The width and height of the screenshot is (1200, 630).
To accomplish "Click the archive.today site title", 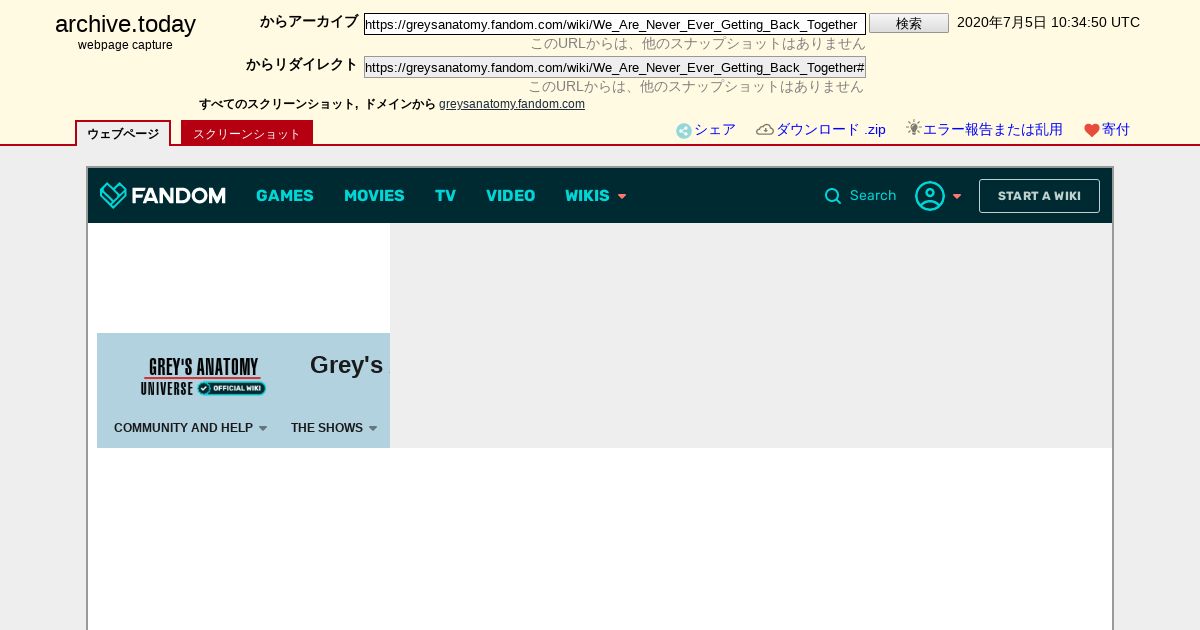I will (125, 24).
